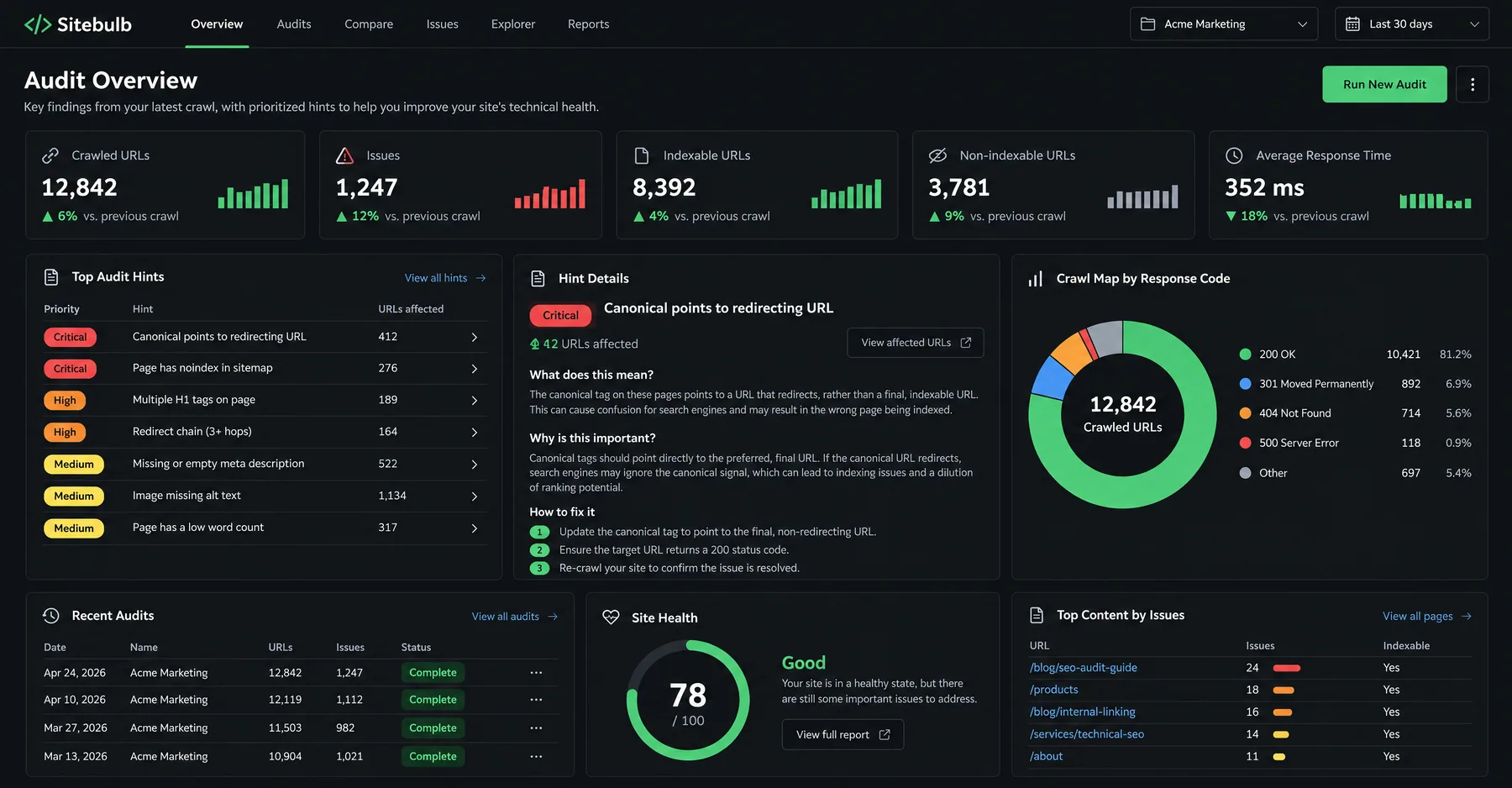The height and width of the screenshot is (788, 1512).
Task: Click the 404 Not Found orange legend dot
Action: coord(1246,413)
